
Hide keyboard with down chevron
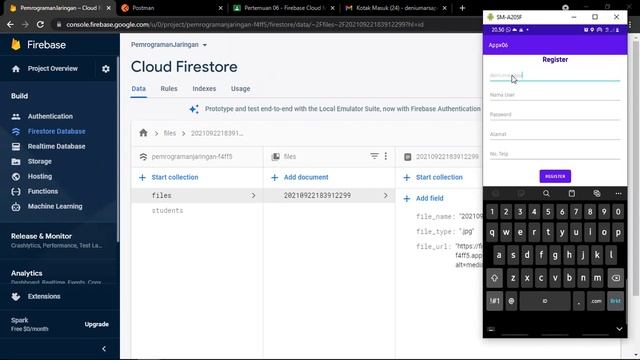(x=619, y=329)
